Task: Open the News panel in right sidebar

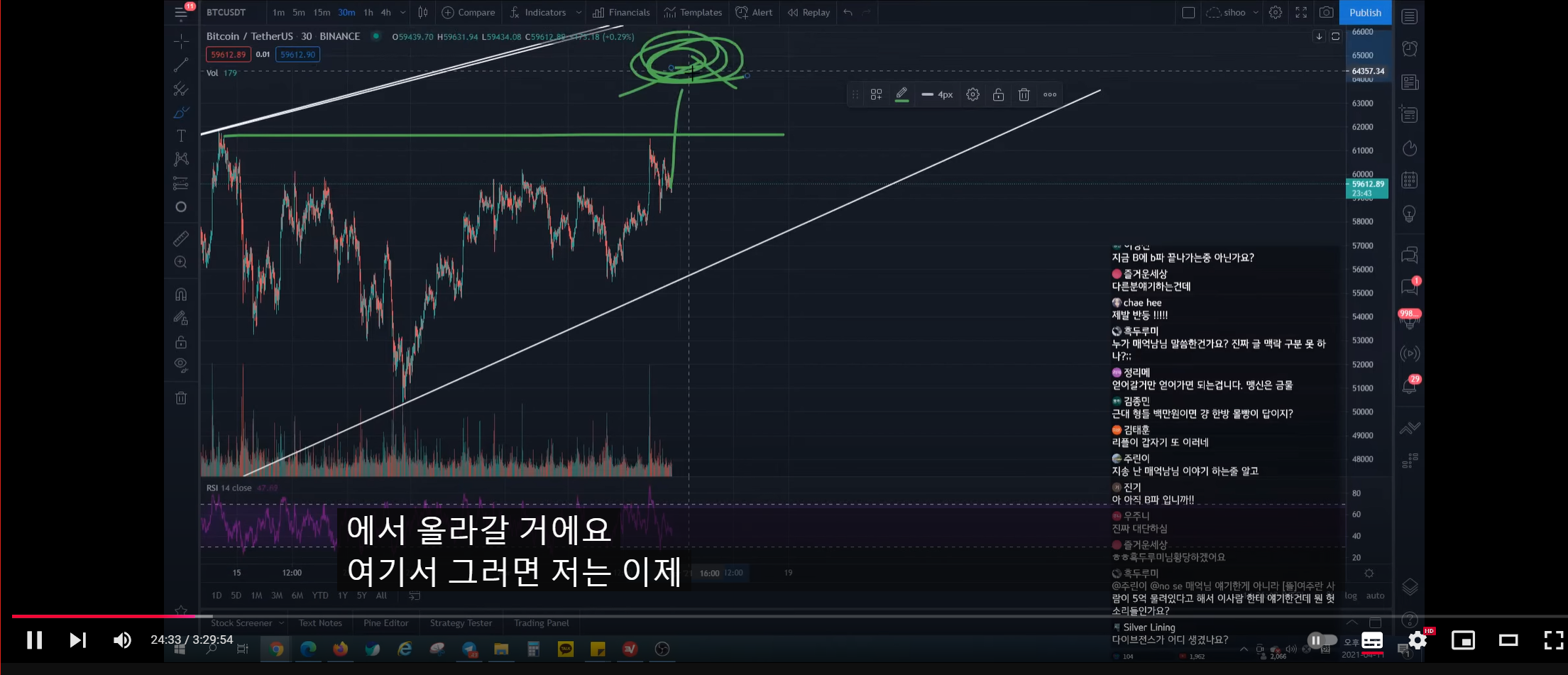Action: coord(1410,82)
